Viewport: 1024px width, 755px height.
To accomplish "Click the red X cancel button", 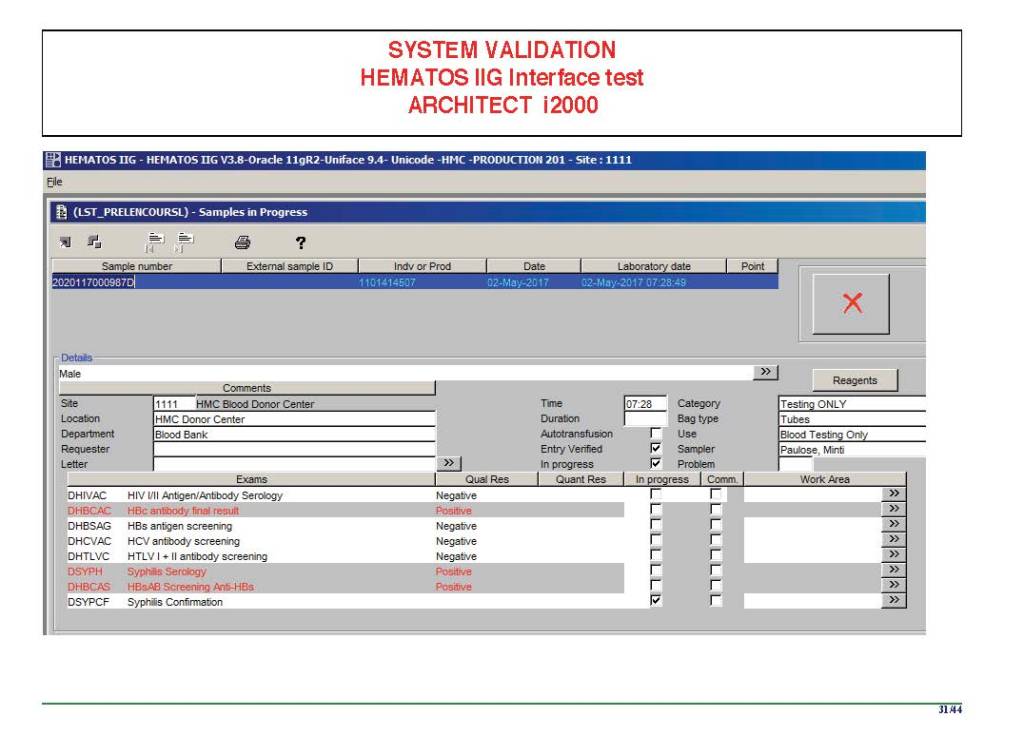I will [x=852, y=306].
